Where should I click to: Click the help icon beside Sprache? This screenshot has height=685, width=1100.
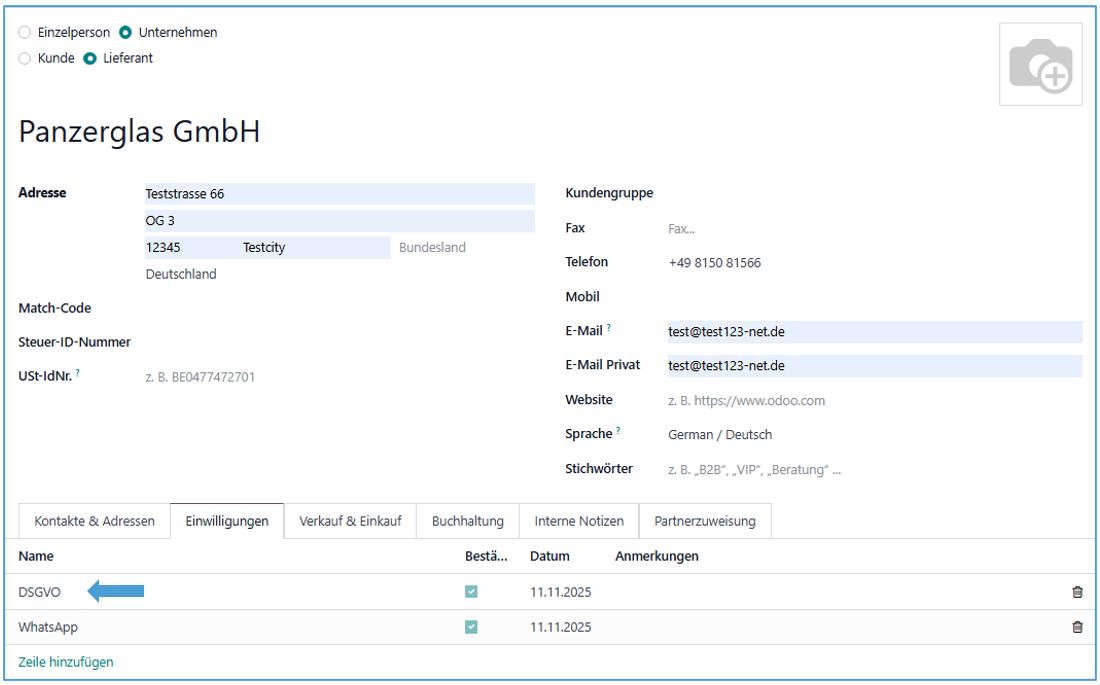[x=616, y=432]
